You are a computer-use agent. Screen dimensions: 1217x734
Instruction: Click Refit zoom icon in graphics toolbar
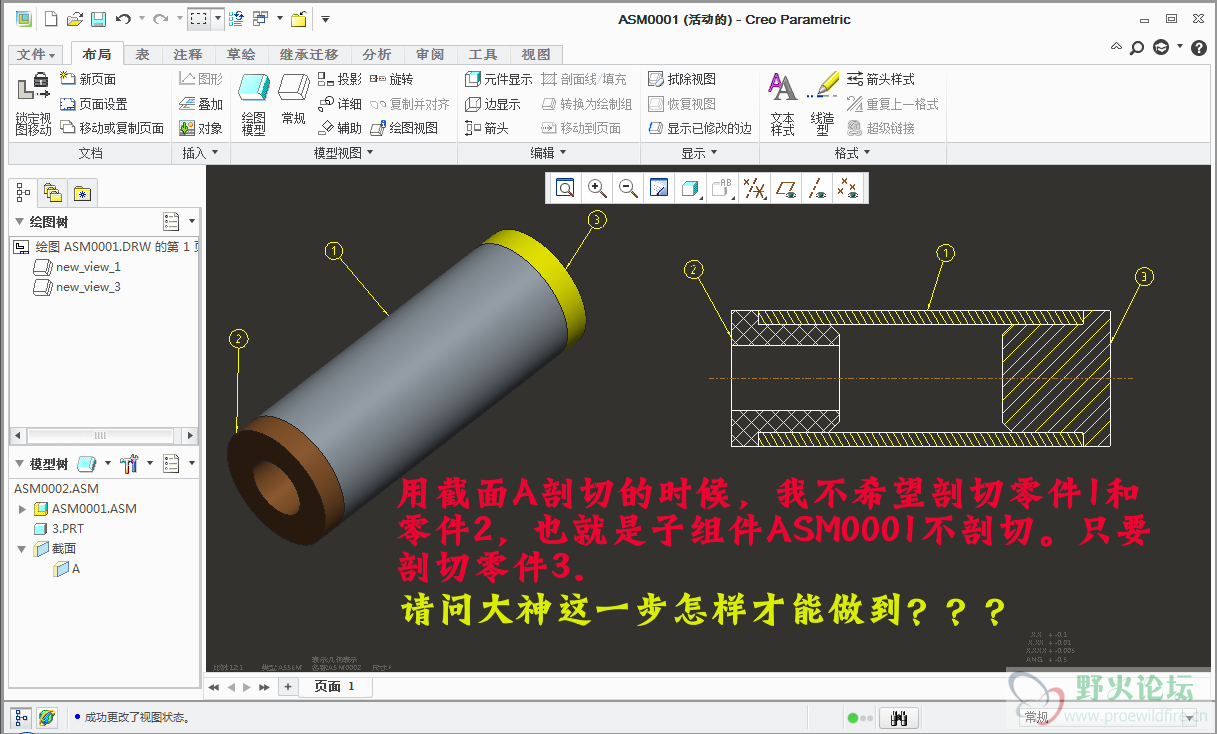(x=565, y=188)
